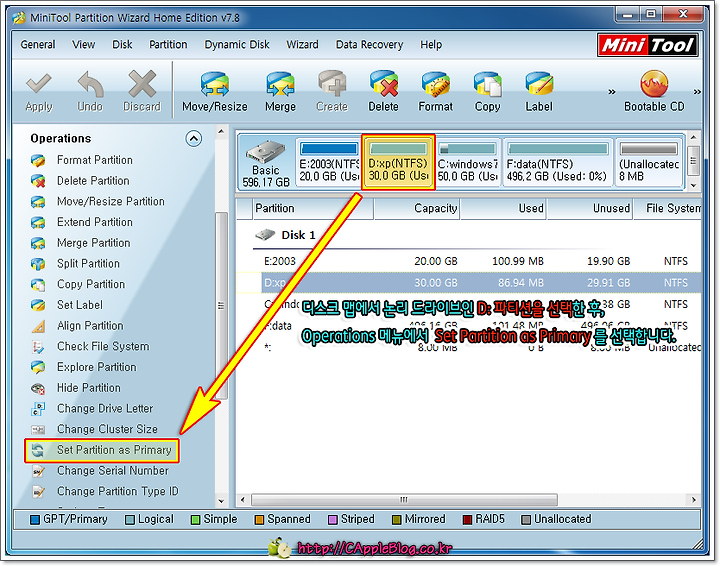The width and height of the screenshot is (720, 566).
Task: Expand toolbar overflow arrows before Bootable CD
Action: (x=612, y=92)
